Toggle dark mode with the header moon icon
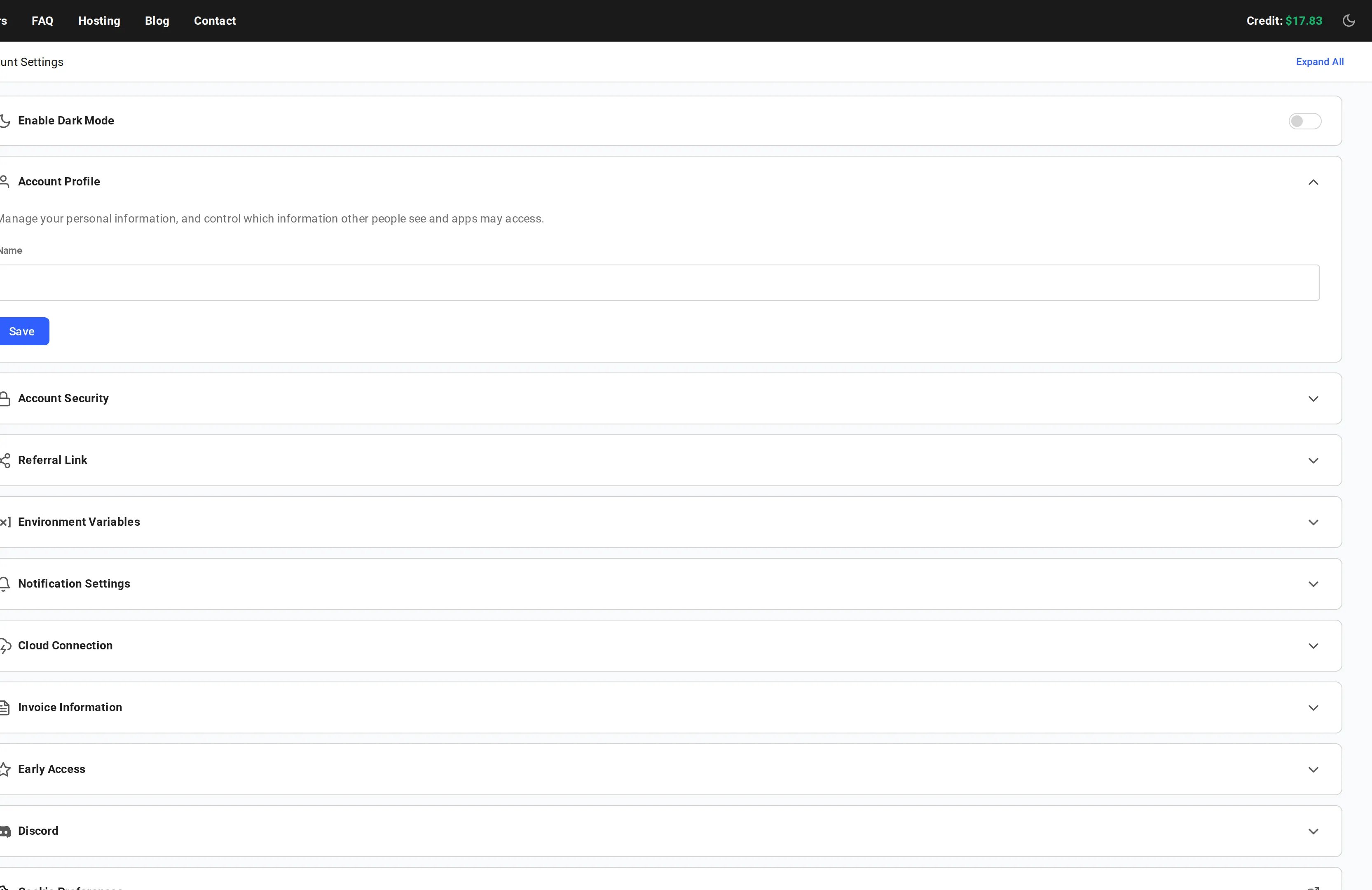 (x=1349, y=21)
